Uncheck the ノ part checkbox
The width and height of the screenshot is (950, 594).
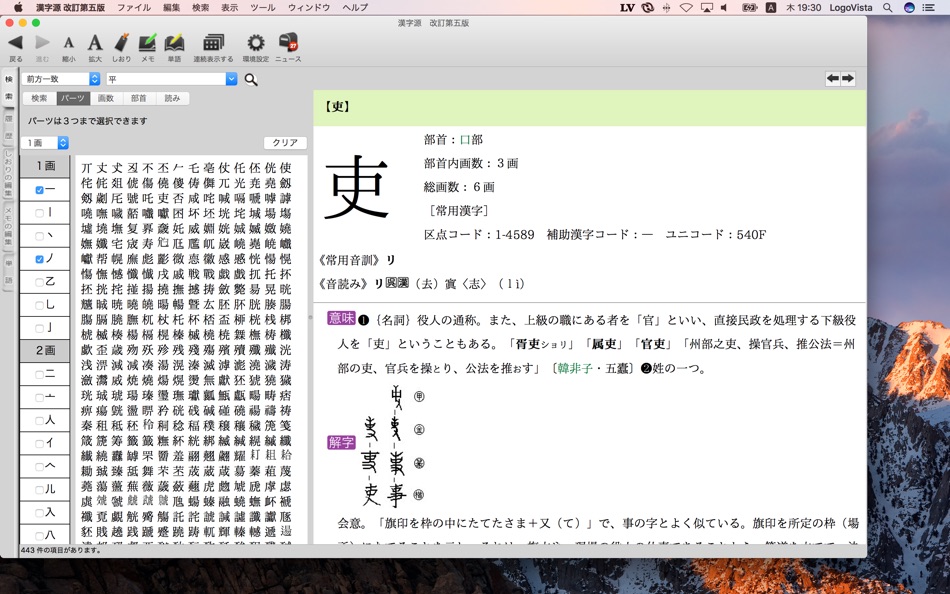click(x=39, y=259)
